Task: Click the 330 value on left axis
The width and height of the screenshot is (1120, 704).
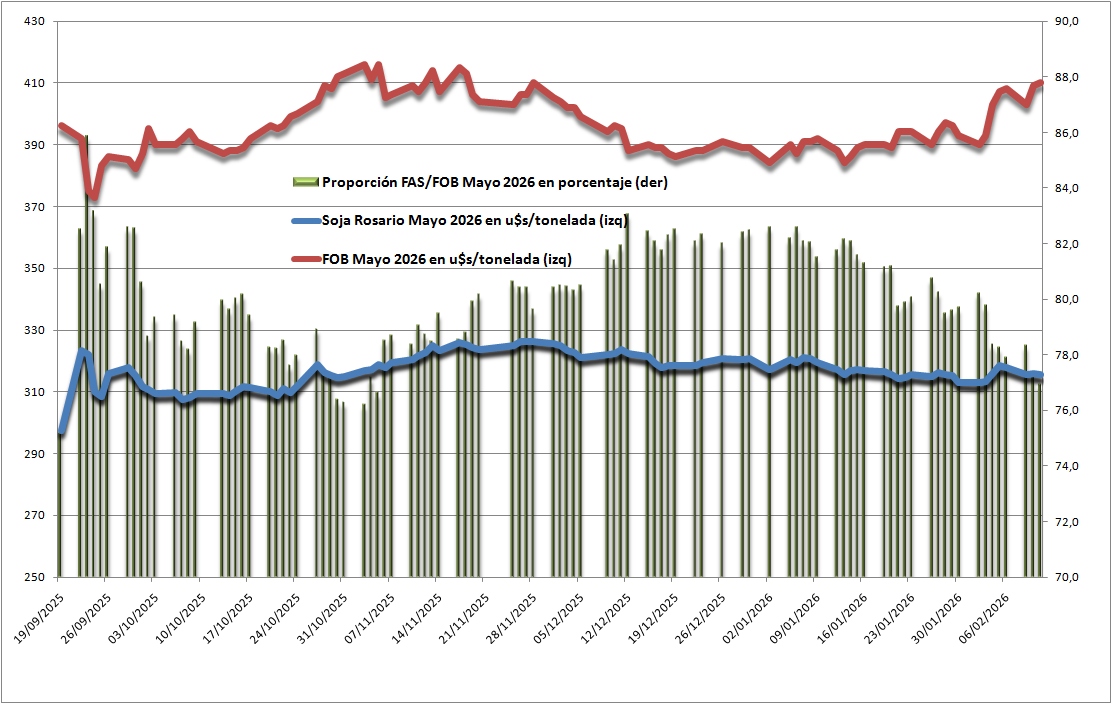Action: pos(35,330)
